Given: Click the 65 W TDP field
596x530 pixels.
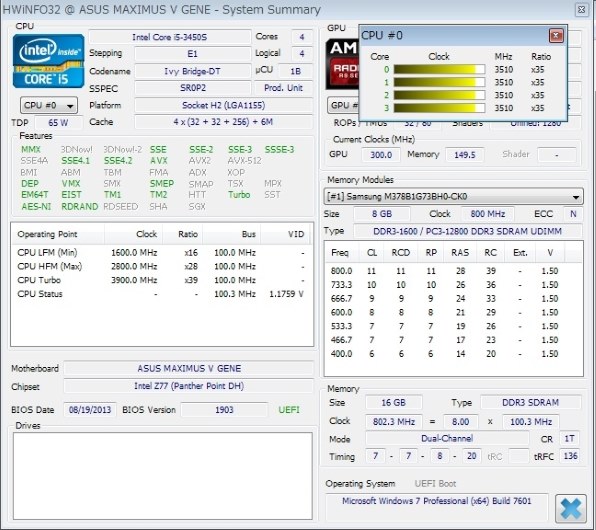Looking at the screenshot, I should click(x=58, y=123).
